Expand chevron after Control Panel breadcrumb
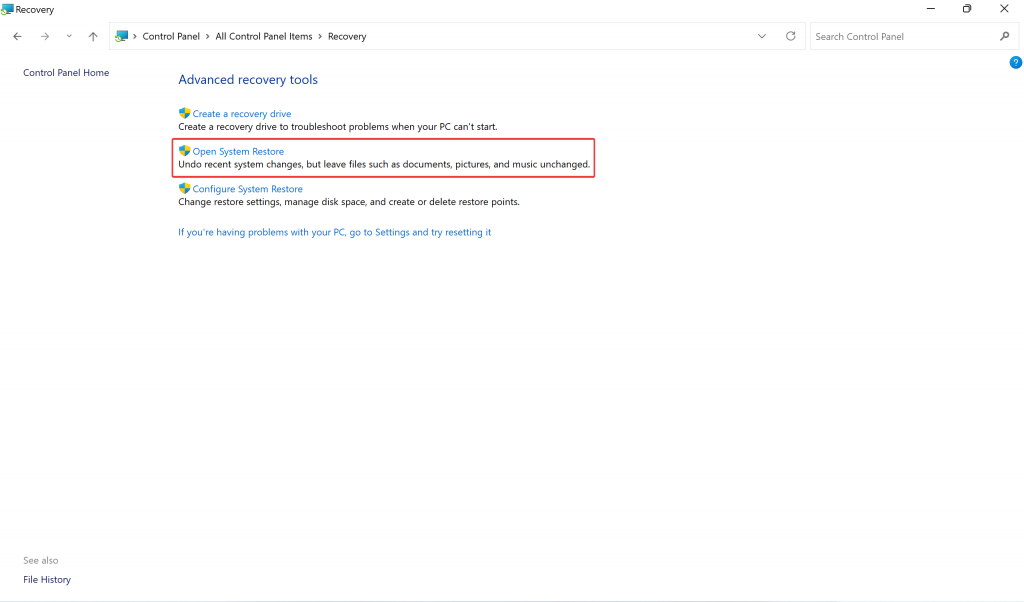Screen dimensions: 1024x602 208,37
